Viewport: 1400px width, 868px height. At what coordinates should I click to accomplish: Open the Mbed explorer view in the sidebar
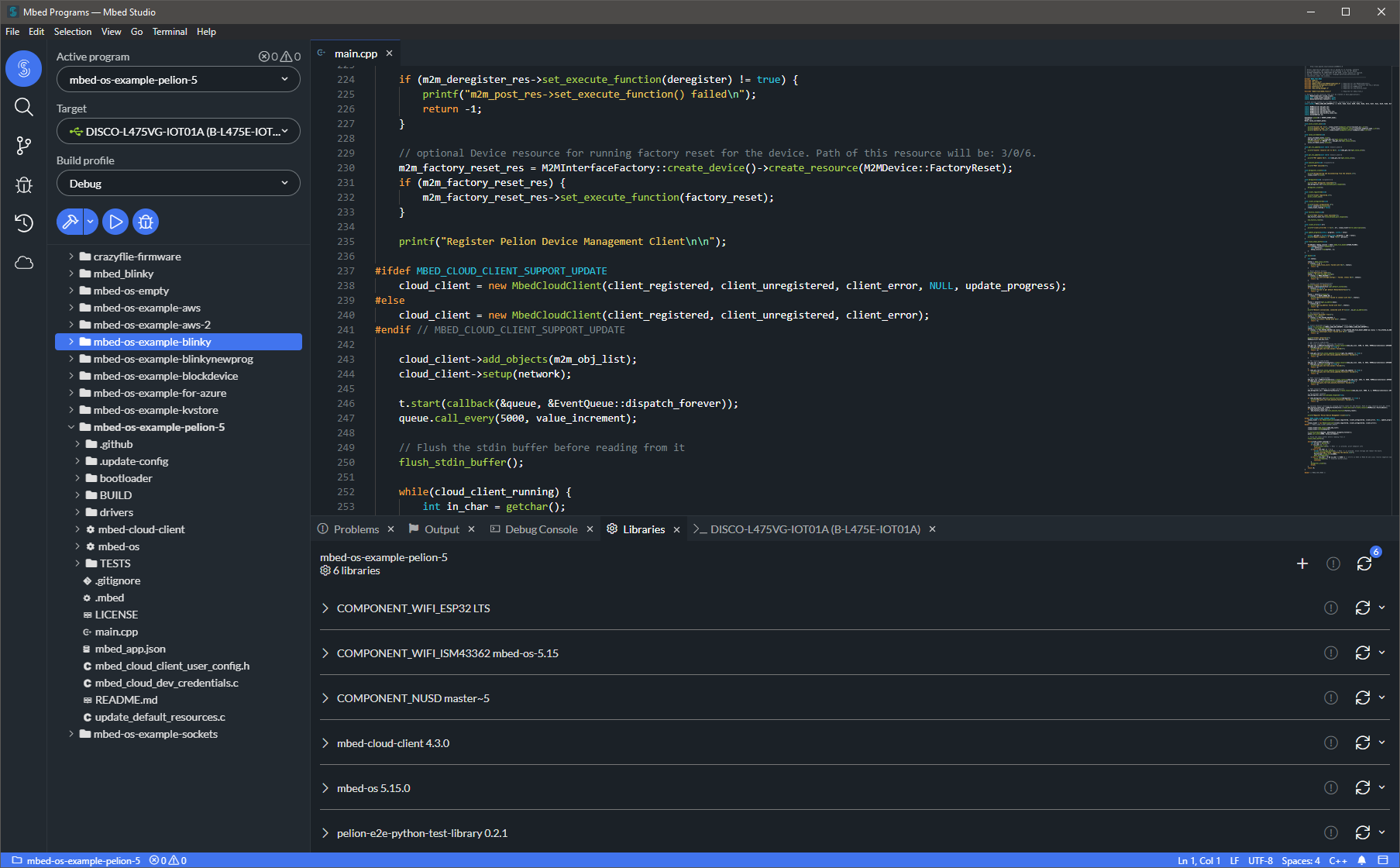coord(24,69)
